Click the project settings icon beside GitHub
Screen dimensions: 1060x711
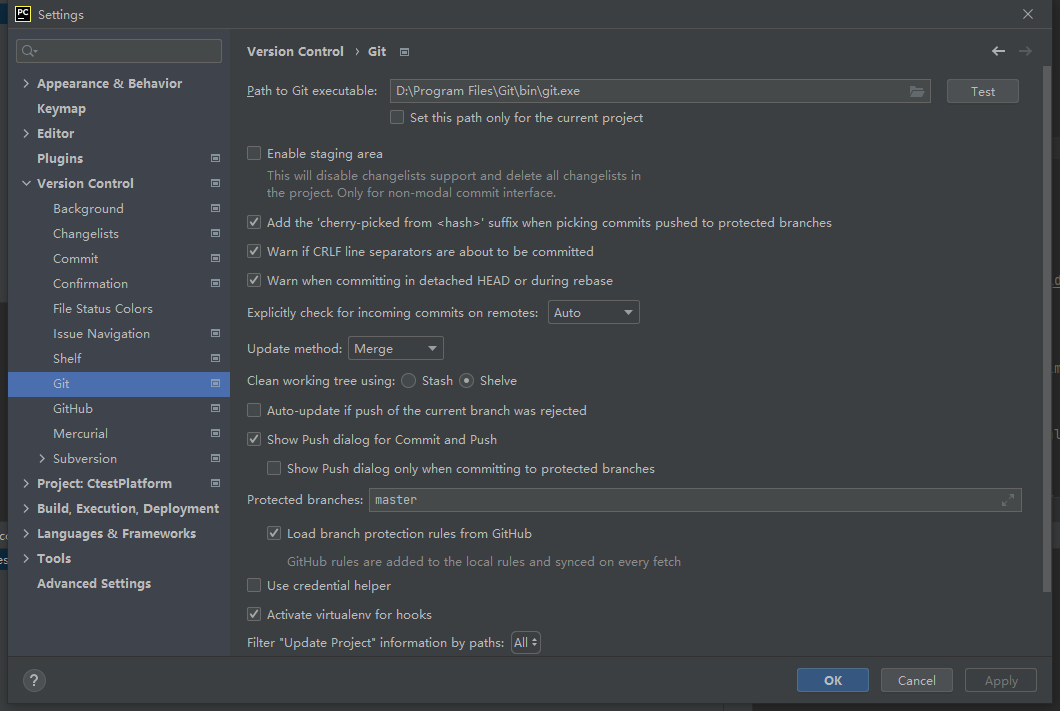(x=215, y=408)
